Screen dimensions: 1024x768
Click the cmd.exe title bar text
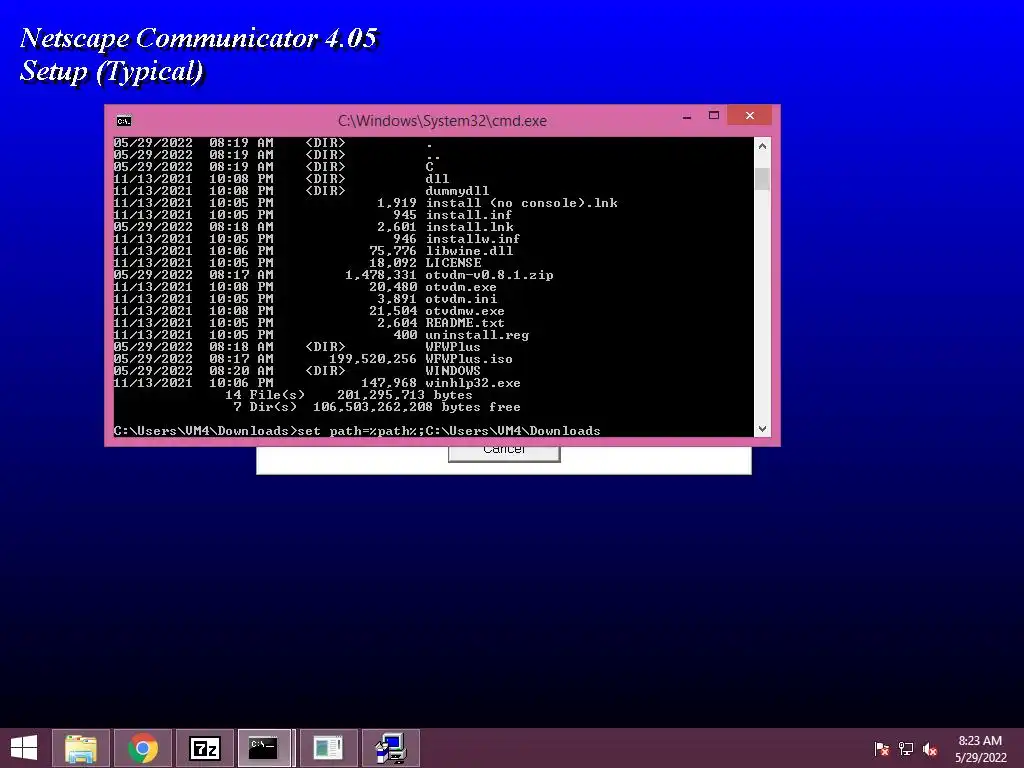[442, 121]
